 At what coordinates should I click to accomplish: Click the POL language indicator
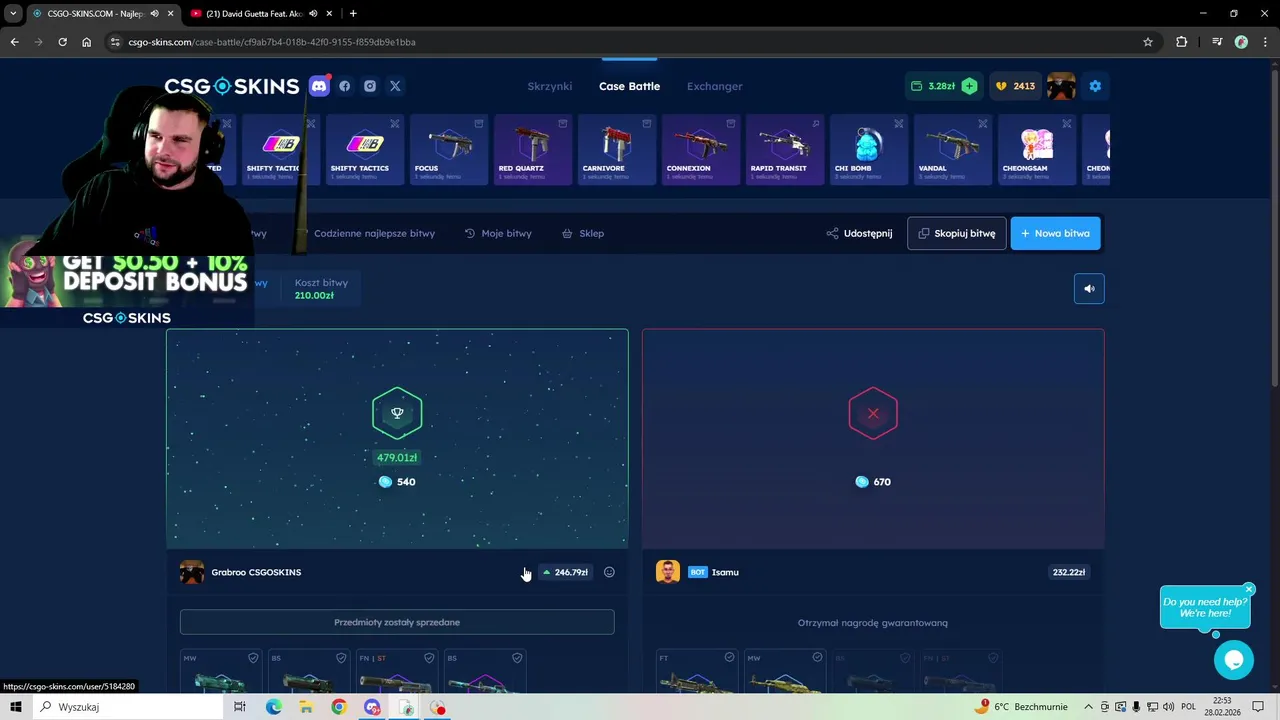click(x=1189, y=707)
